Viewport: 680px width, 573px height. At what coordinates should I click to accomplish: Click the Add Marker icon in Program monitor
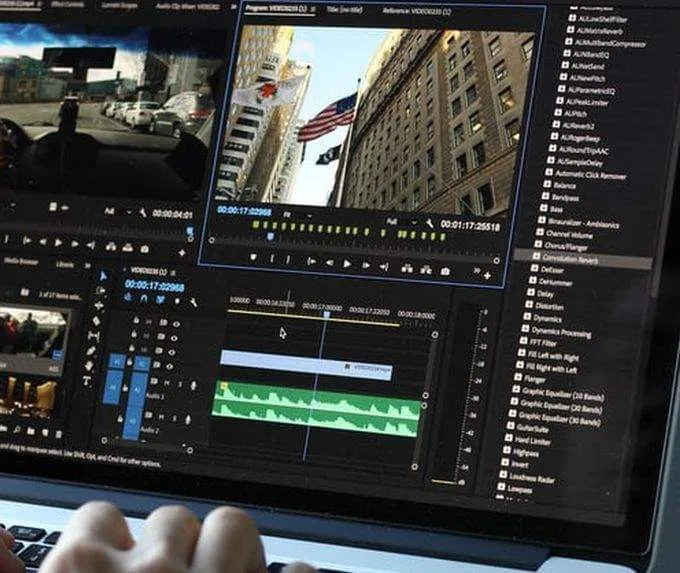(254, 257)
